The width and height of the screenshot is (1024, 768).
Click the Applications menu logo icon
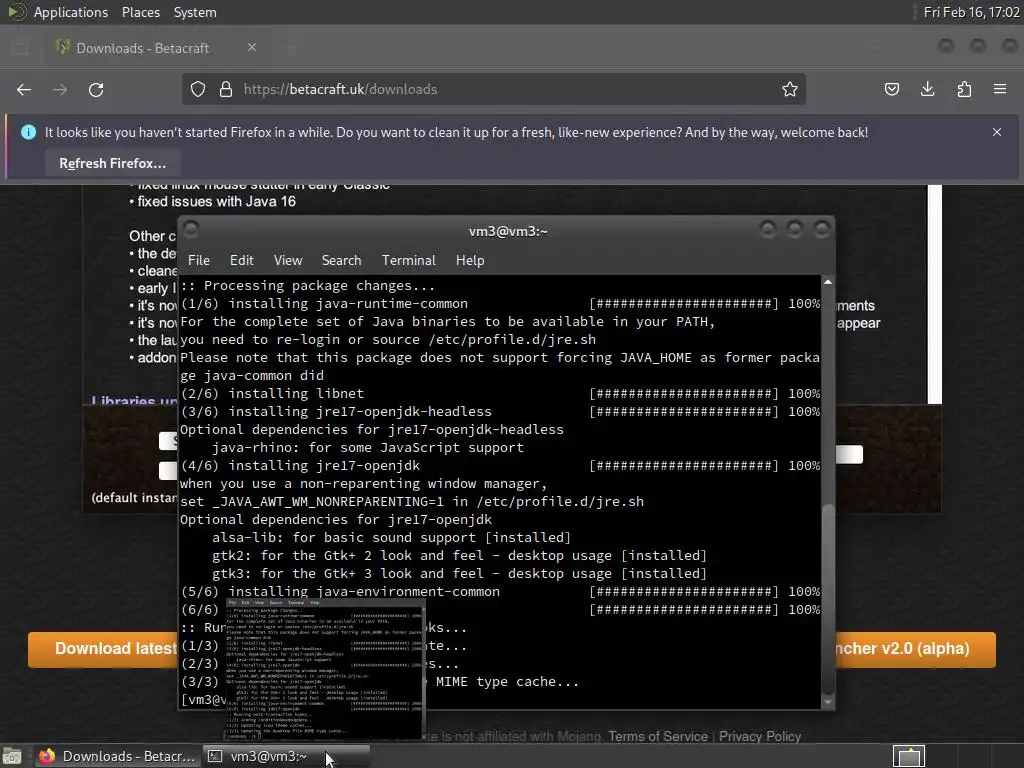click(x=16, y=12)
